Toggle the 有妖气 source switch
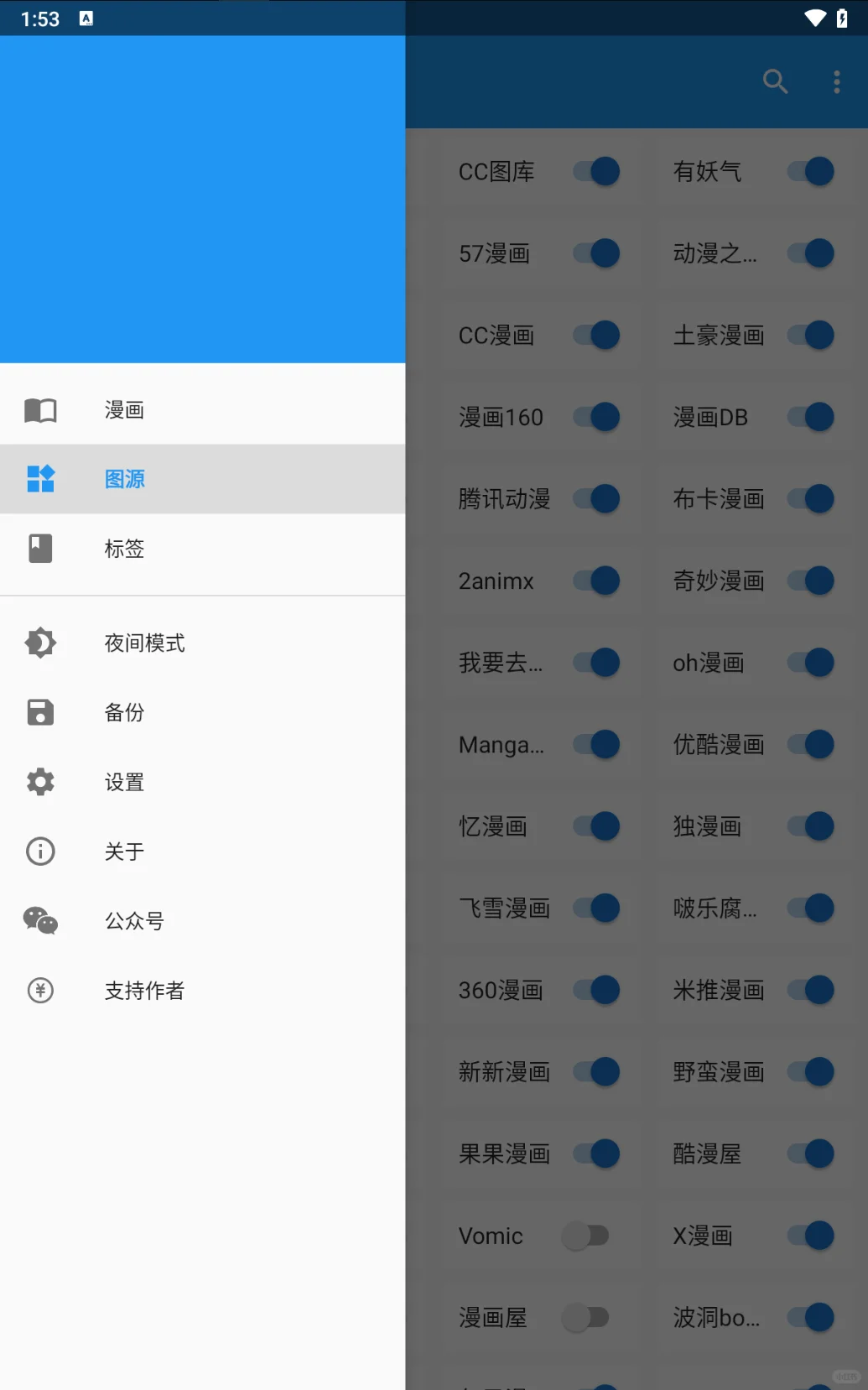The height and width of the screenshot is (1390, 868). [x=811, y=172]
